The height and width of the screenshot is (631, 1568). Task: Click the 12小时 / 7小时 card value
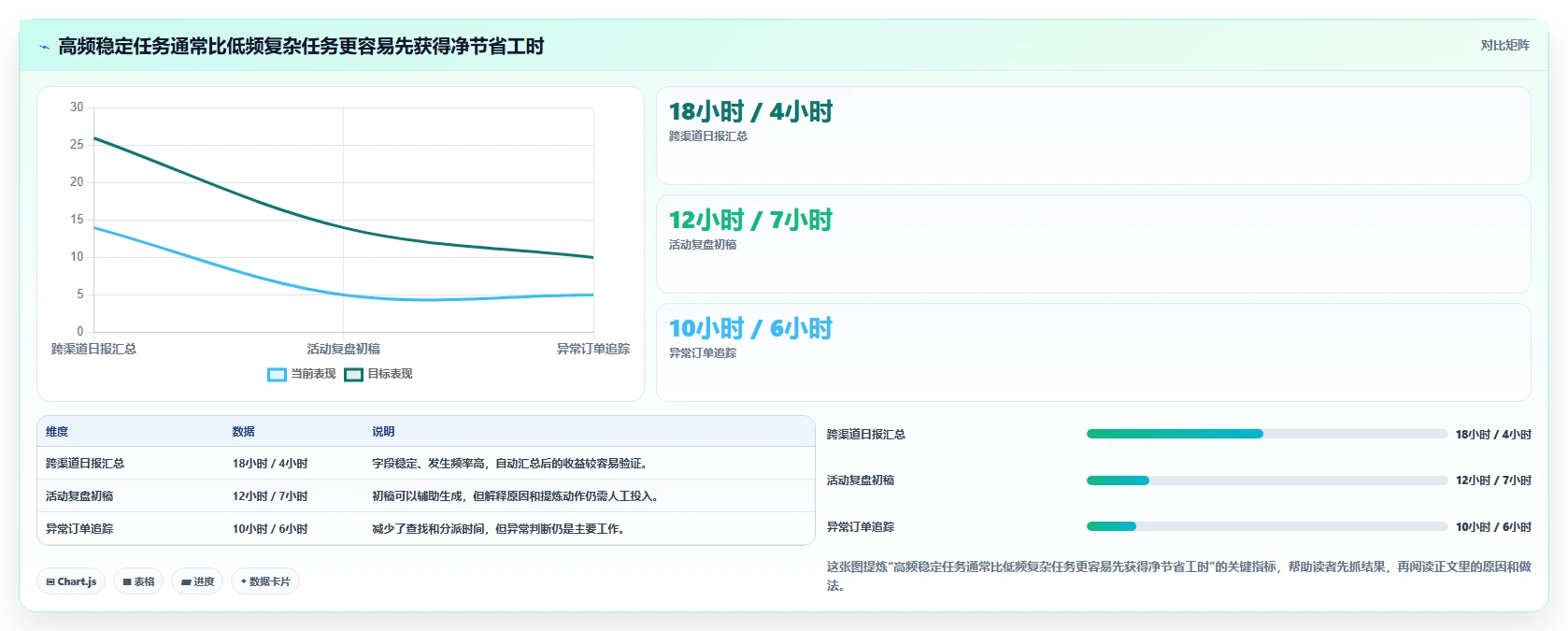750,221
